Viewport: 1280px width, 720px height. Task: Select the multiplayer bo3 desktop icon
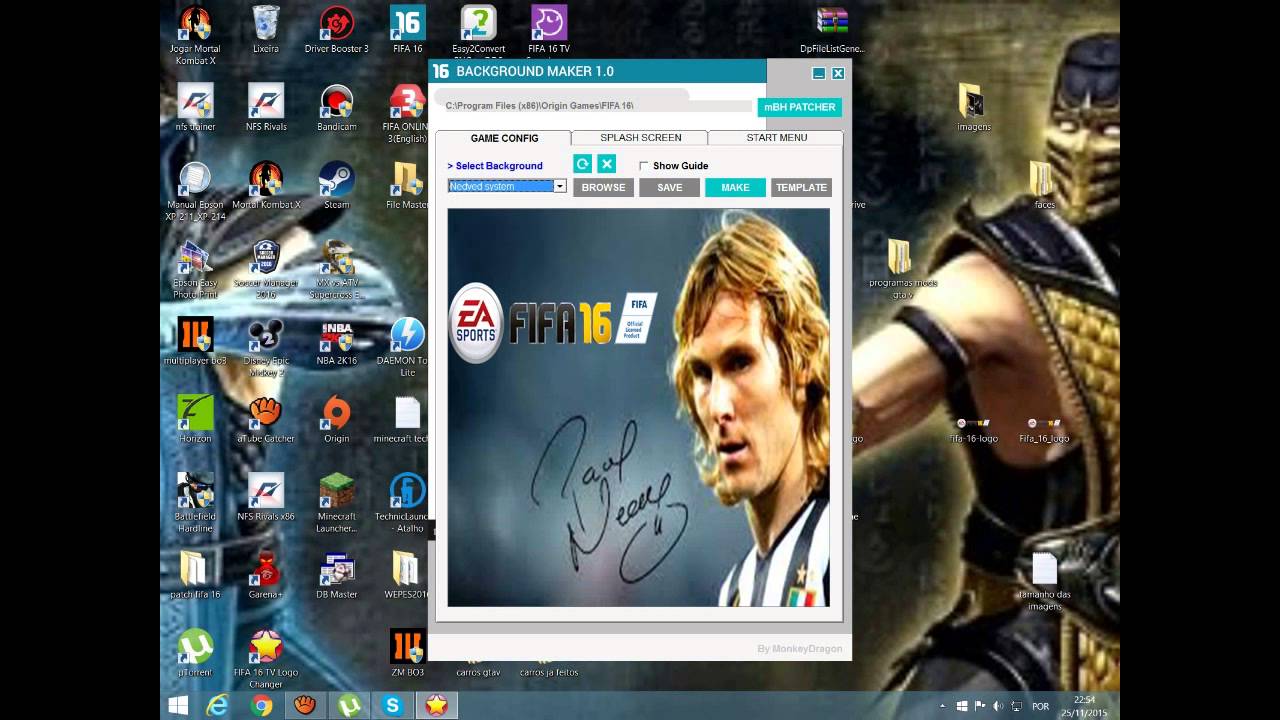(195, 342)
